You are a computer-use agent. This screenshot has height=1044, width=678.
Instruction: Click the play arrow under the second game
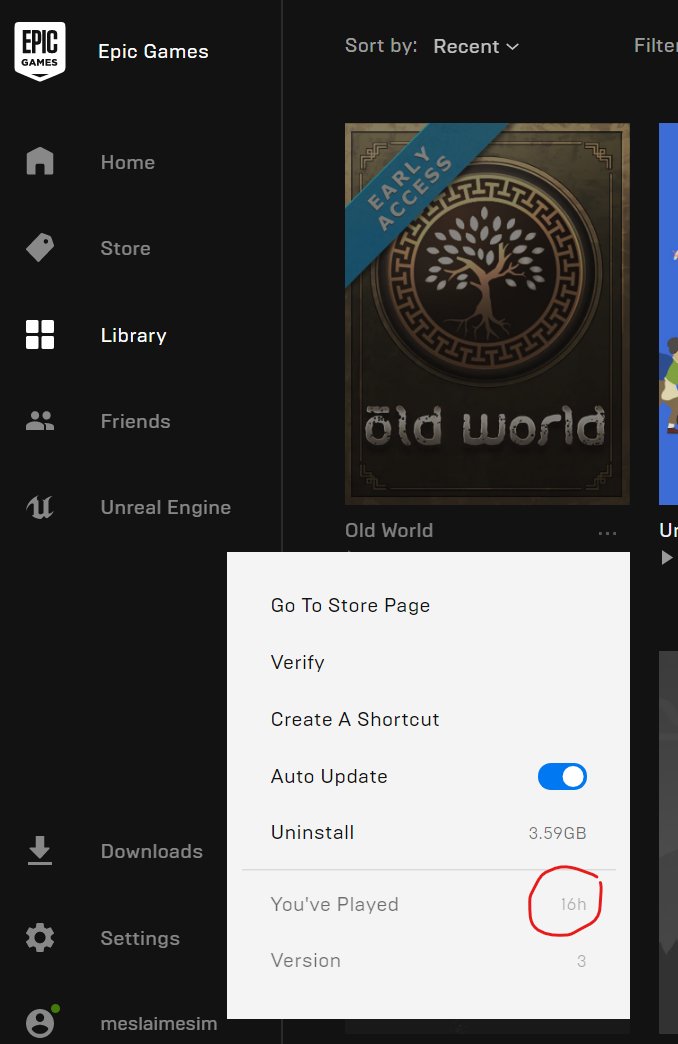[x=667, y=558]
